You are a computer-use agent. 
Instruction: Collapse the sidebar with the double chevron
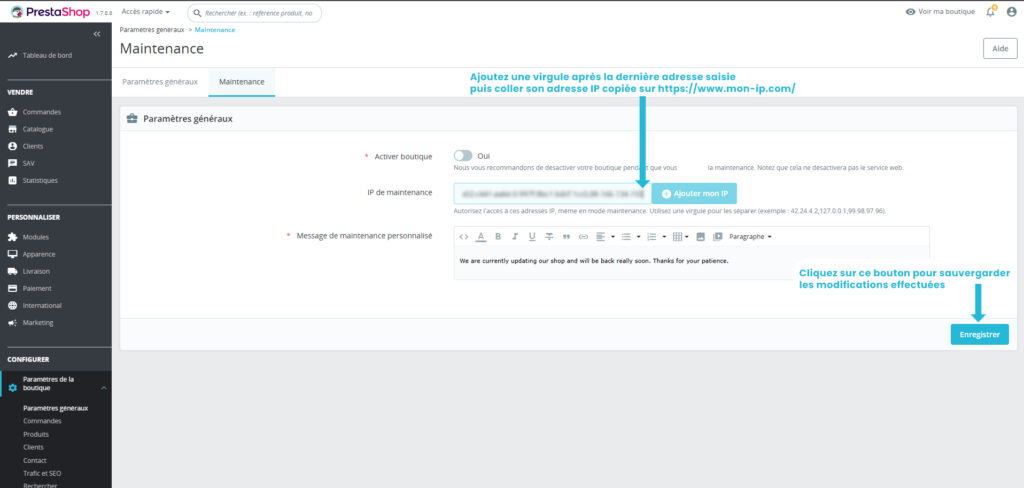[97, 34]
